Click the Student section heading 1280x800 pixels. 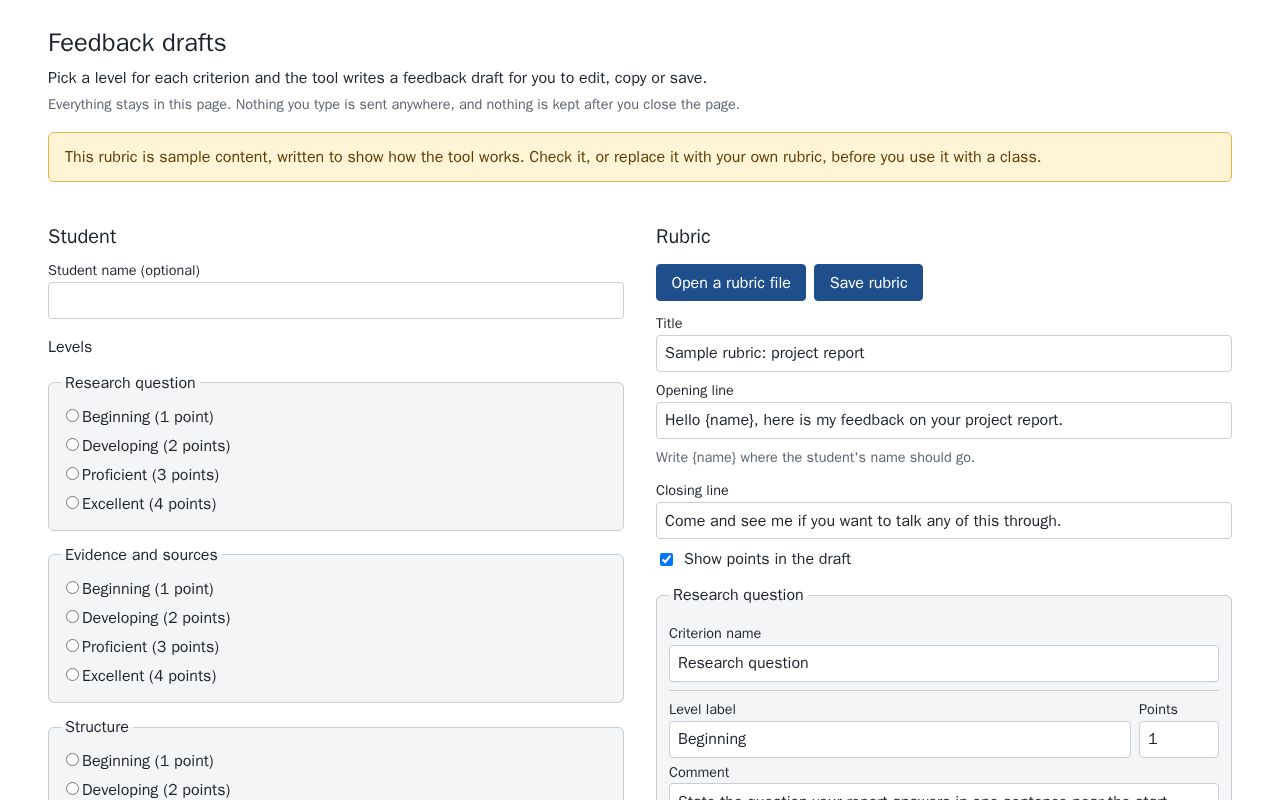tap(82, 237)
